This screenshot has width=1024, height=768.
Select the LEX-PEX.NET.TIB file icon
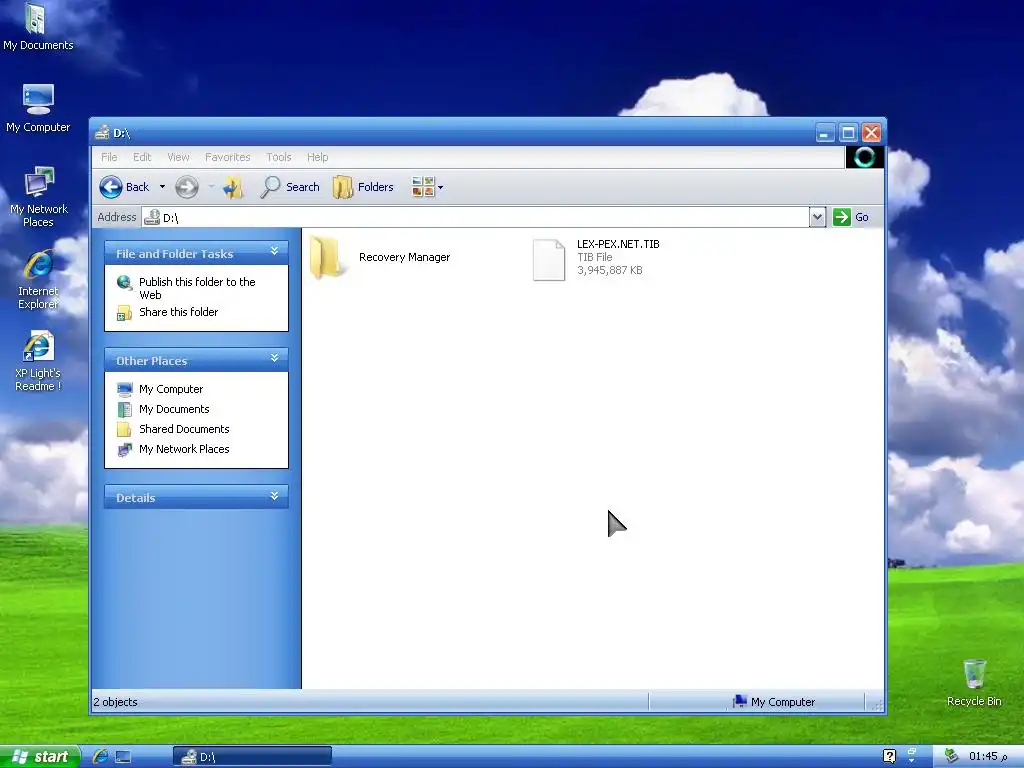click(x=549, y=260)
